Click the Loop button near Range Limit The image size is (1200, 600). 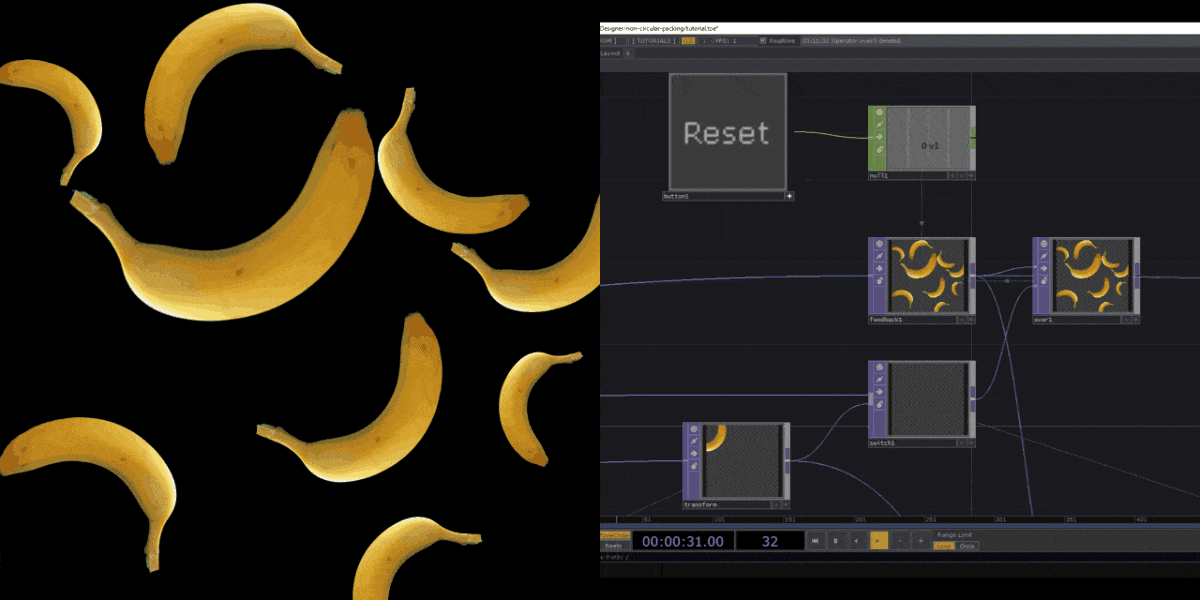point(943,544)
